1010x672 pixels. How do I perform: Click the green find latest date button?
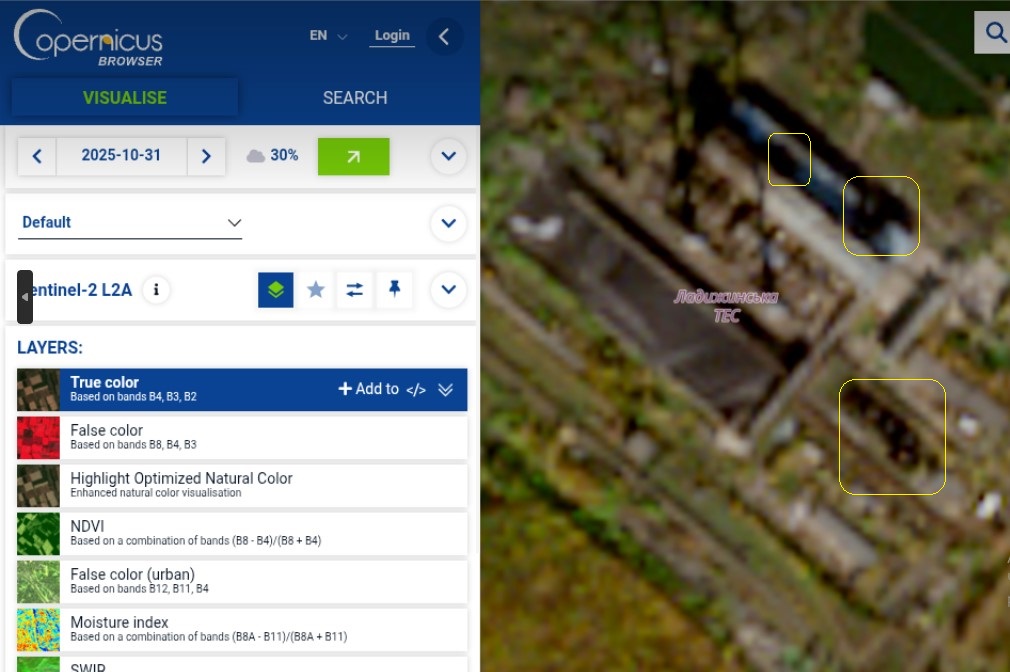(353, 156)
